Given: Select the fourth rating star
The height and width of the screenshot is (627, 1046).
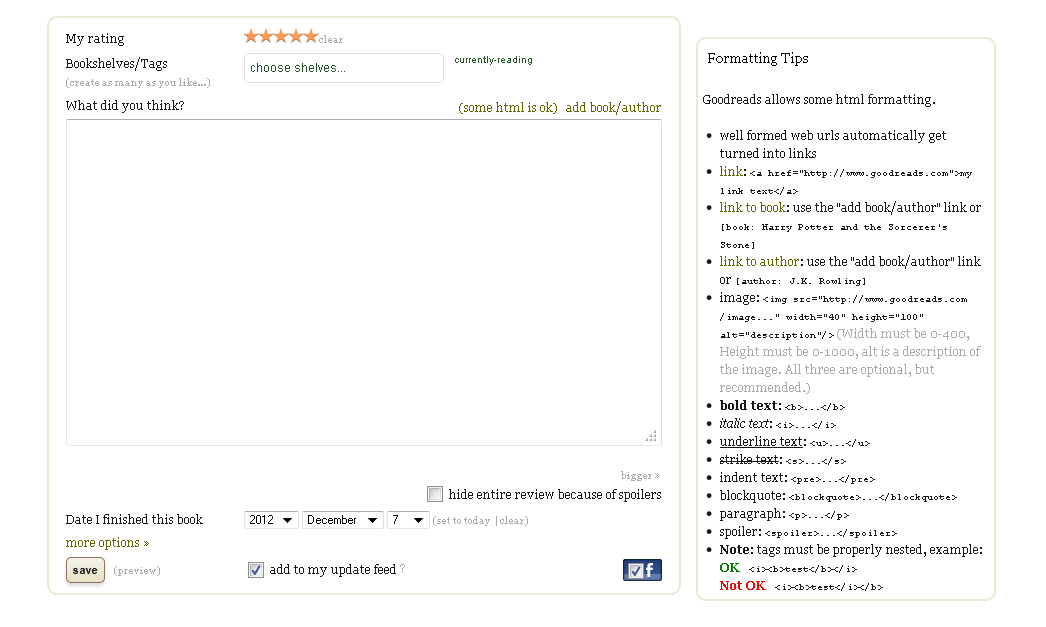Looking at the screenshot, I should [x=296, y=36].
